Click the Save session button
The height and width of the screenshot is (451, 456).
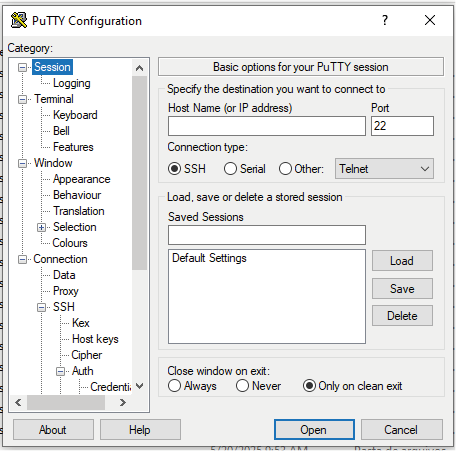(x=402, y=289)
